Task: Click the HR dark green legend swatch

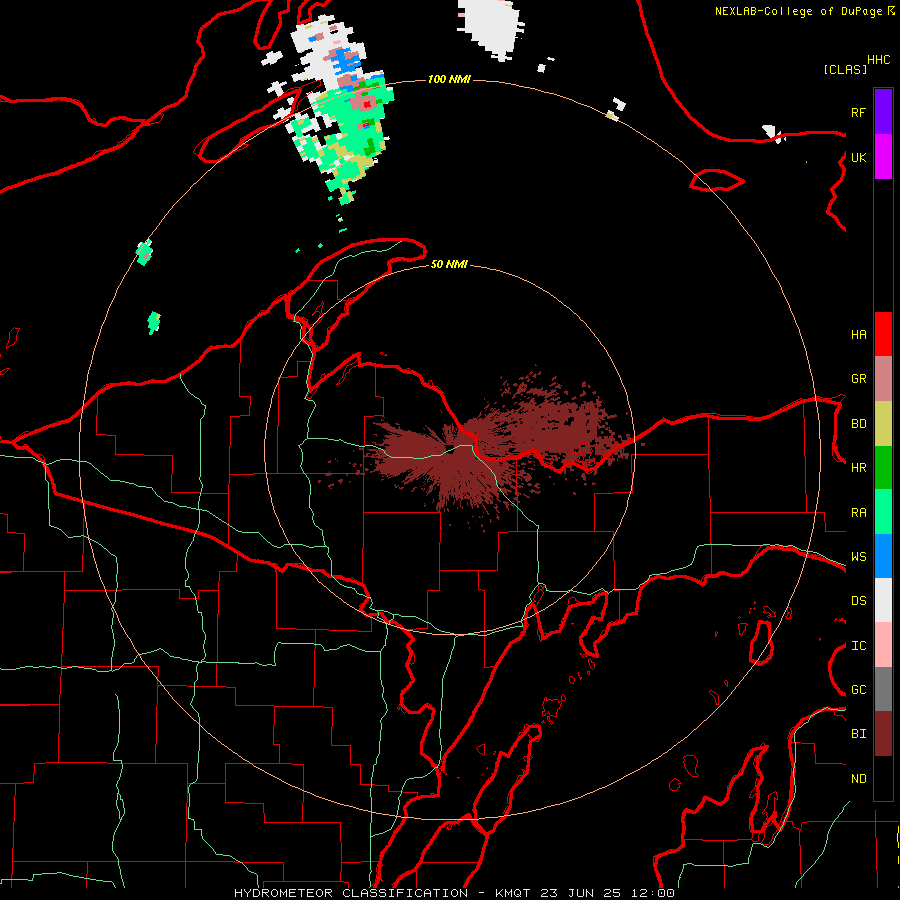Action: pyautogui.click(x=883, y=468)
